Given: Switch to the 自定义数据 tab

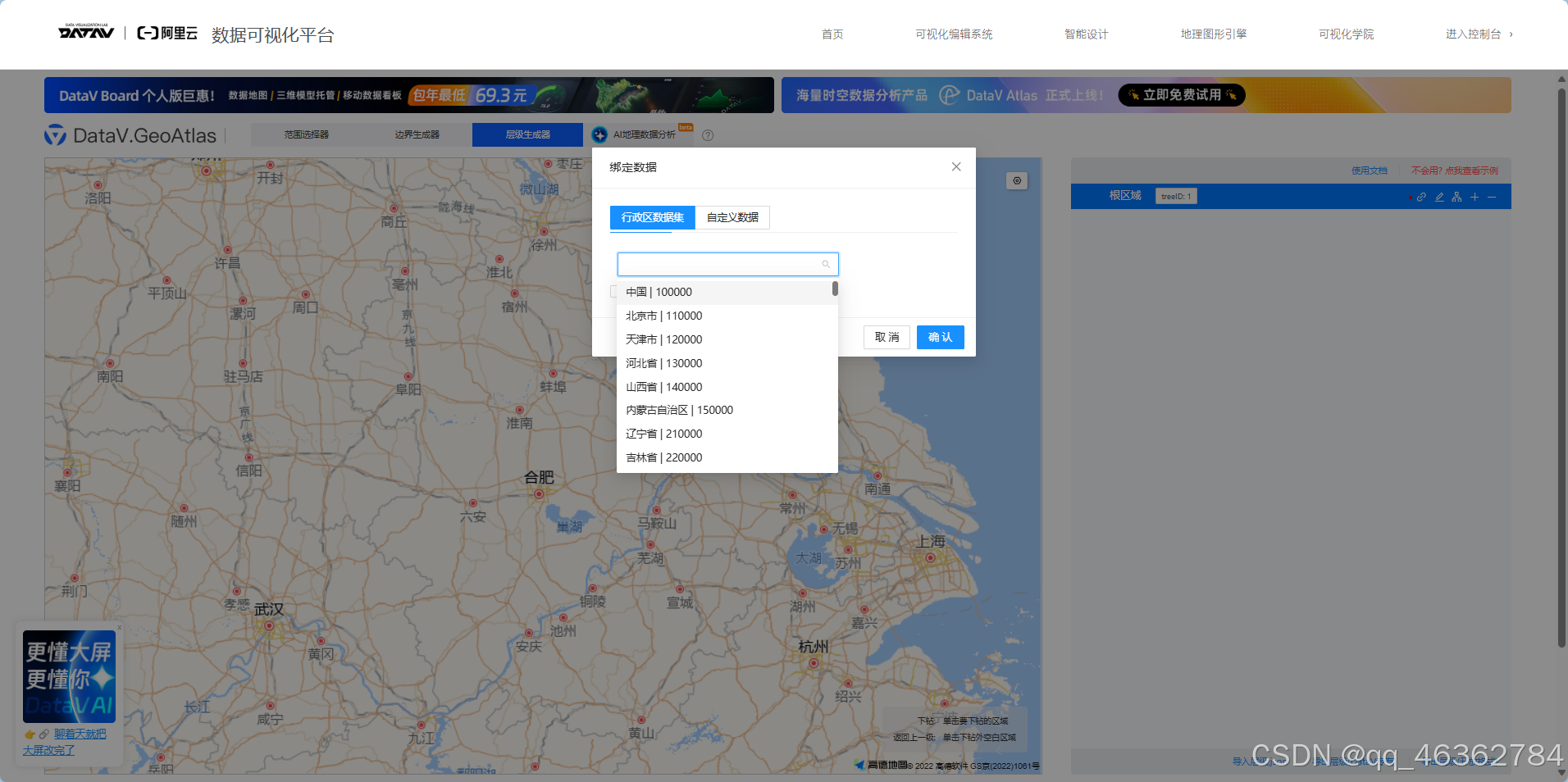Looking at the screenshot, I should (x=732, y=217).
